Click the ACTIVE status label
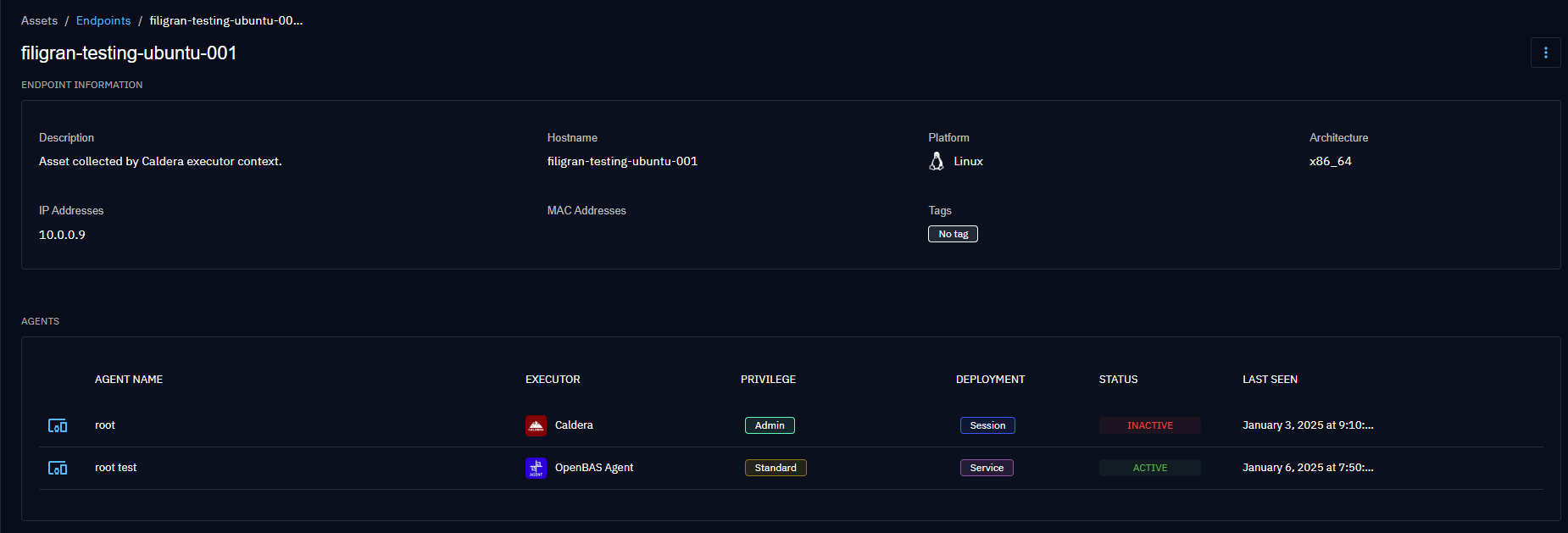Viewport: 1568px width, 533px height. pos(1149,468)
